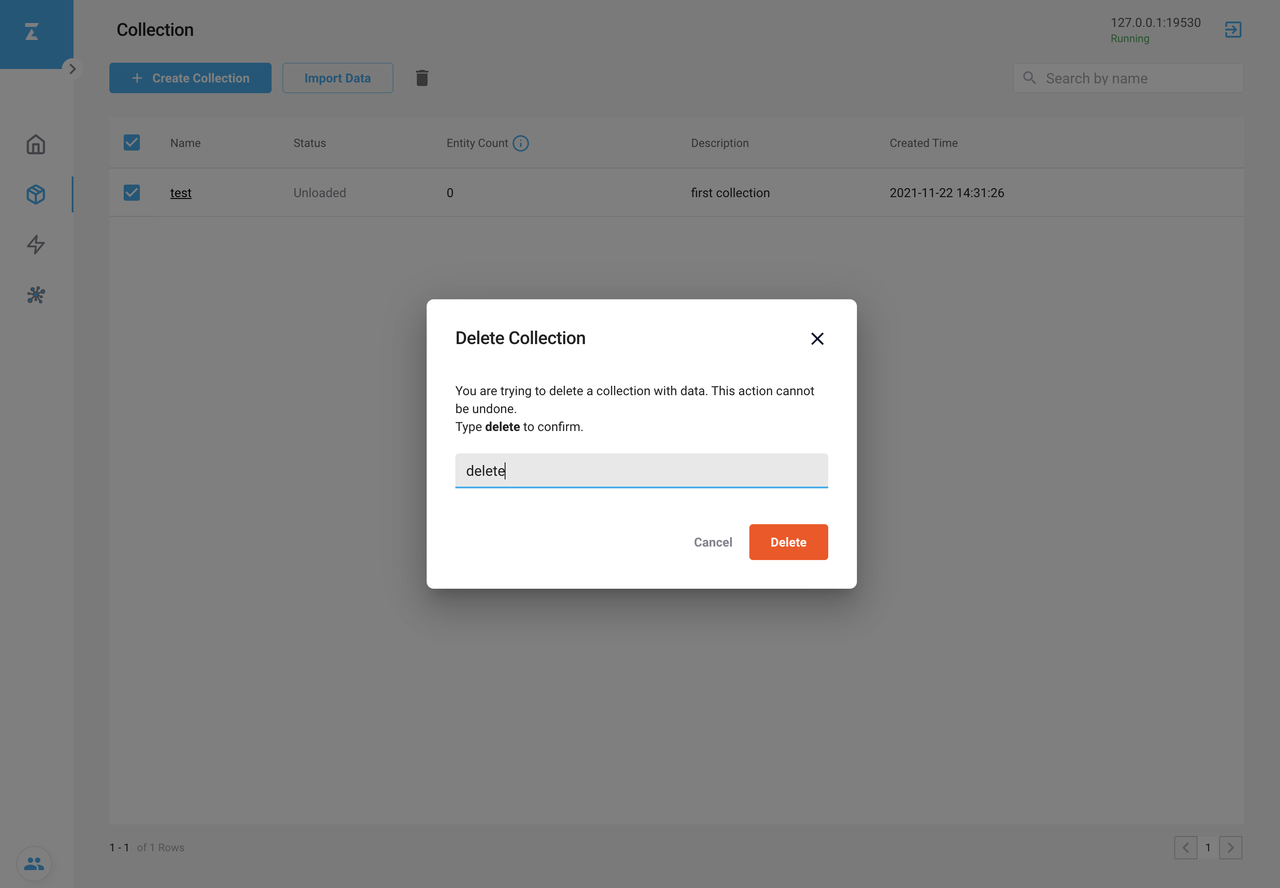Image resolution: width=1280 pixels, height=888 pixels.
Task: Toggle the select-all header checkbox
Action: click(x=132, y=143)
